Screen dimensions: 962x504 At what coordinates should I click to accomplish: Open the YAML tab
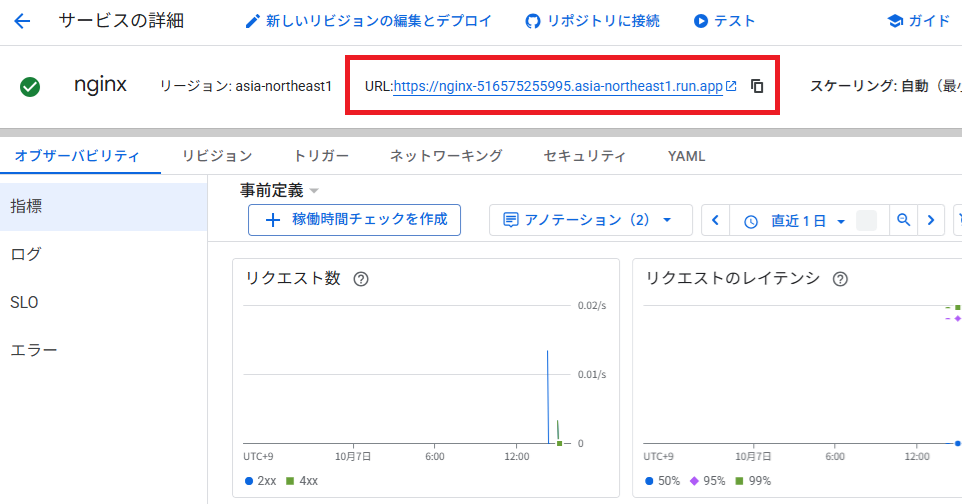[686, 156]
